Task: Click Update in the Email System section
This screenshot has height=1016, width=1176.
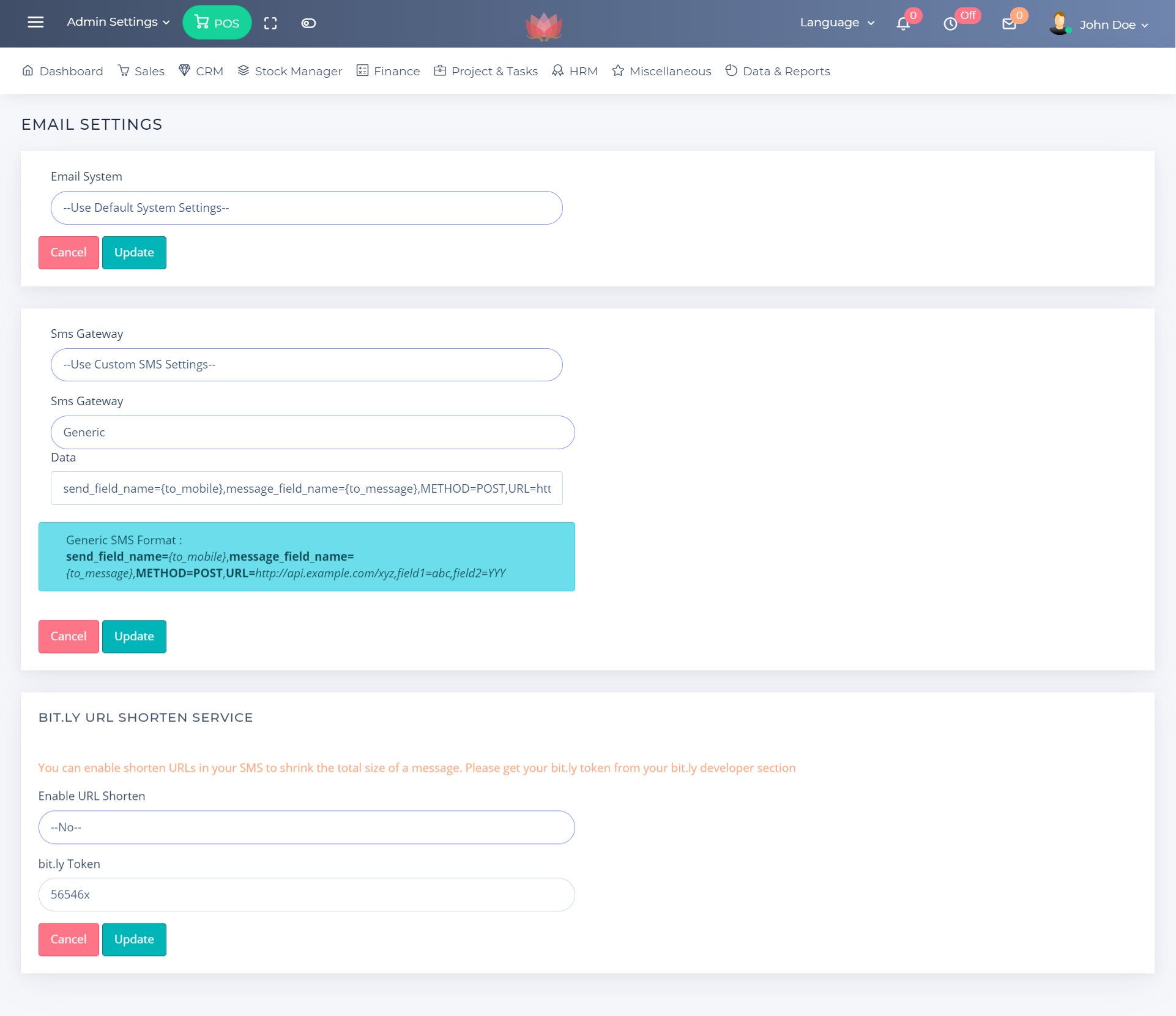Action: [134, 253]
